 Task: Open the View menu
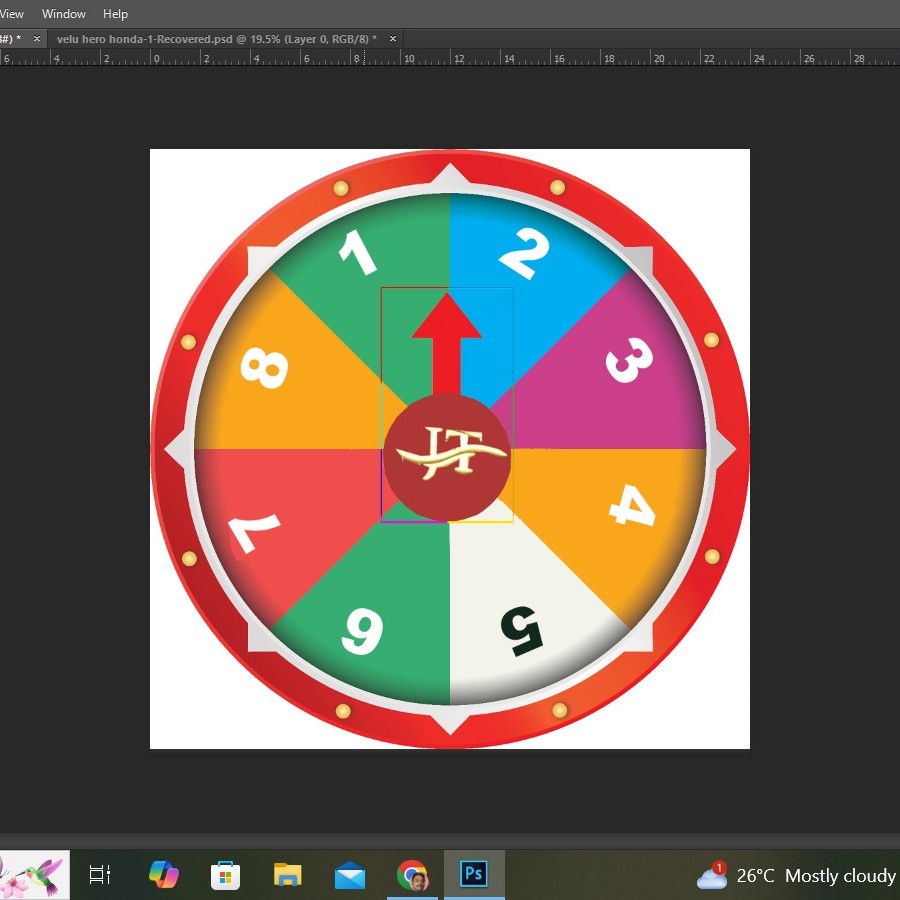12,13
